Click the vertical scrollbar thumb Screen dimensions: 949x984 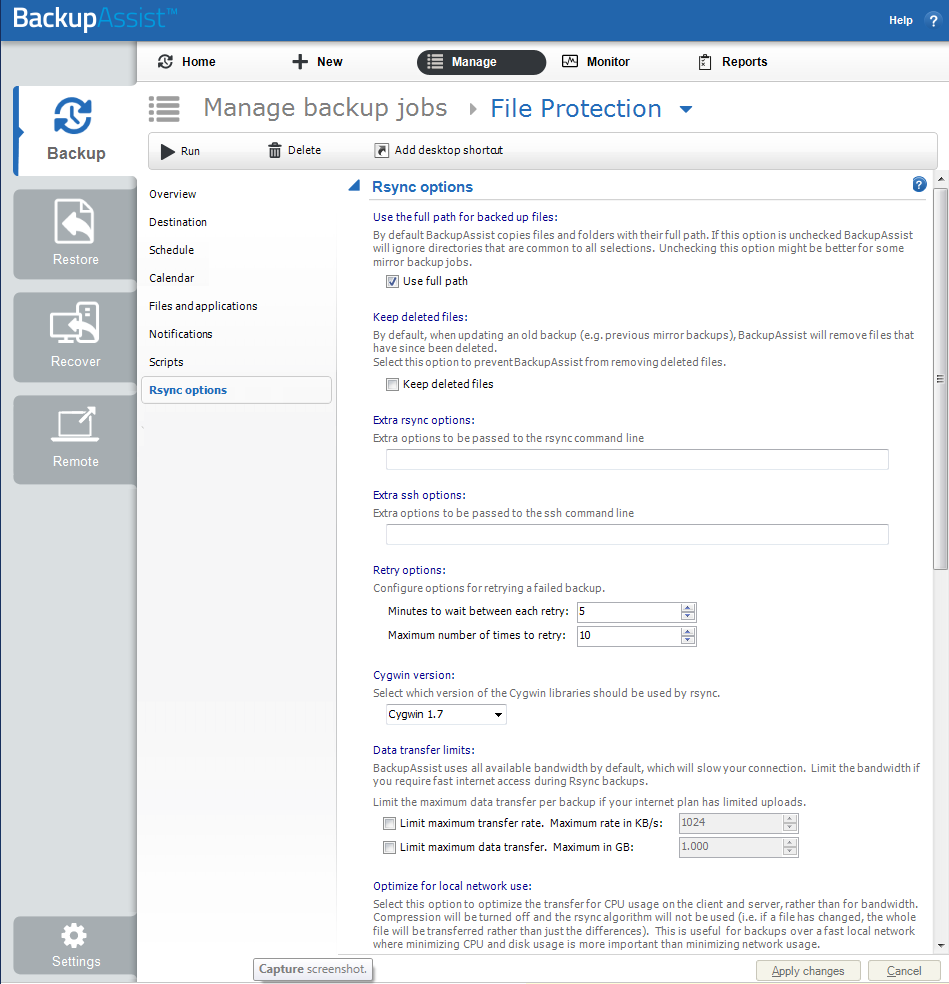pos(940,379)
